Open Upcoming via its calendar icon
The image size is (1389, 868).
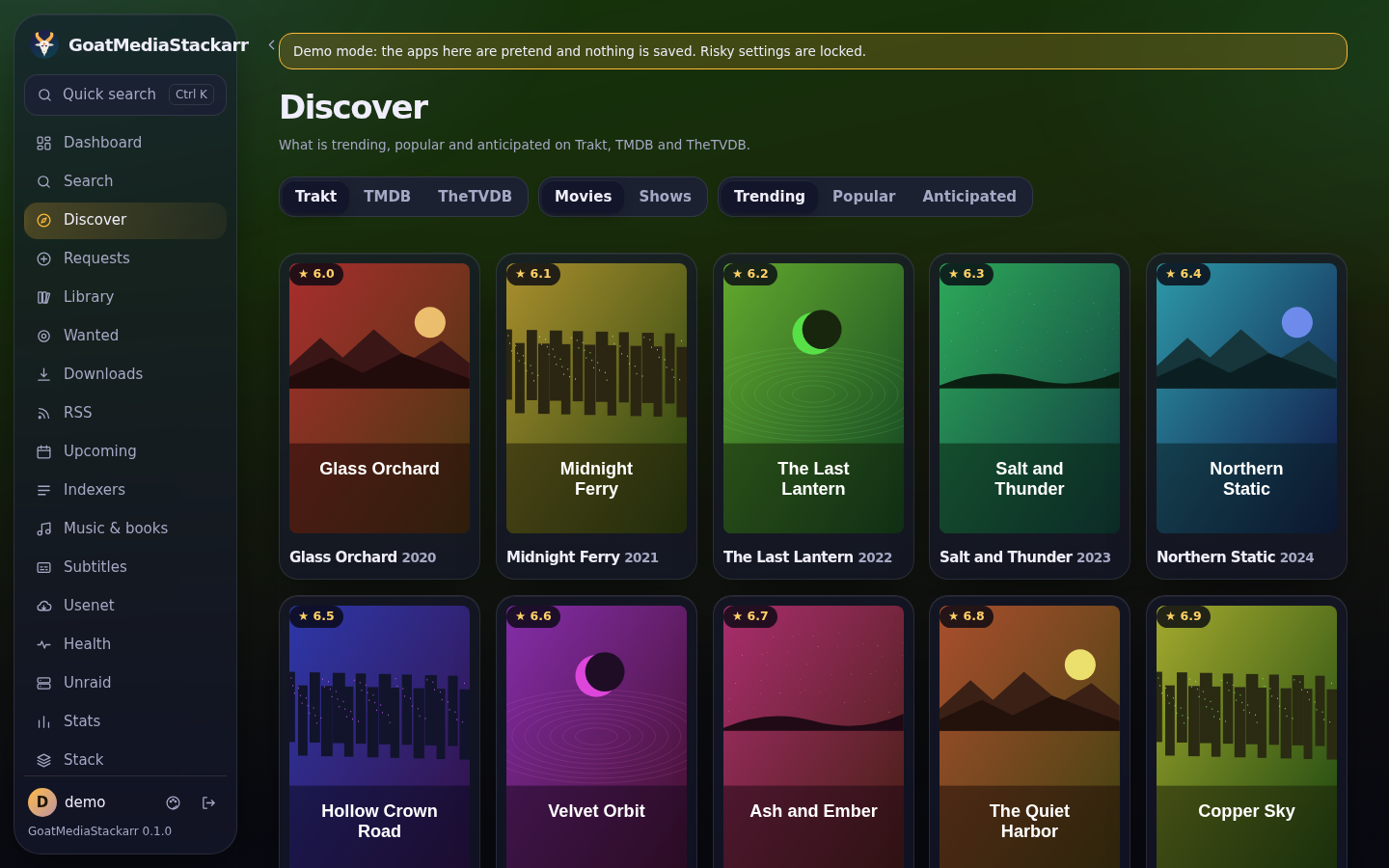click(x=43, y=451)
